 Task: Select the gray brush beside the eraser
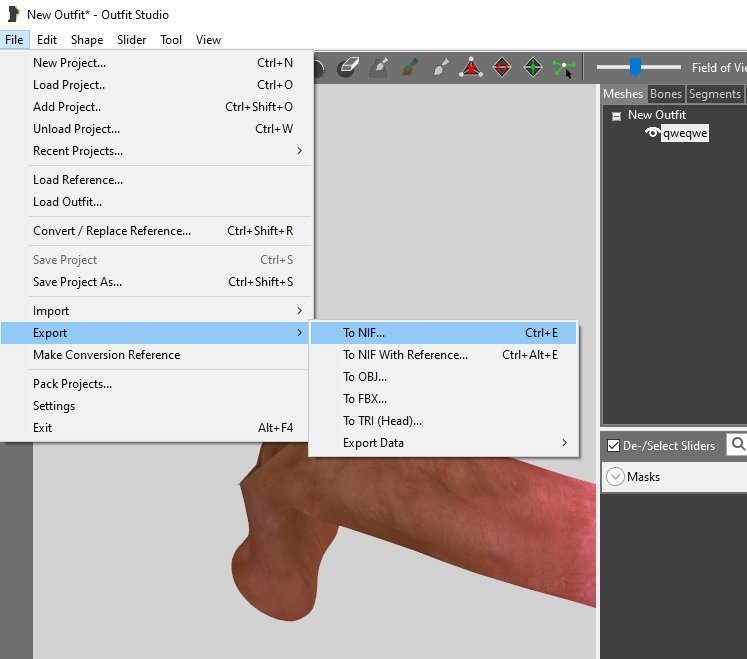point(378,68)
